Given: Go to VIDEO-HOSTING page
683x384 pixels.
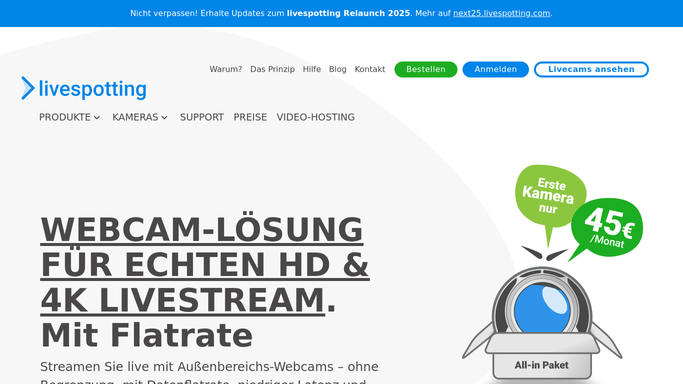Looking at the screenshot, I should (315, 117).
